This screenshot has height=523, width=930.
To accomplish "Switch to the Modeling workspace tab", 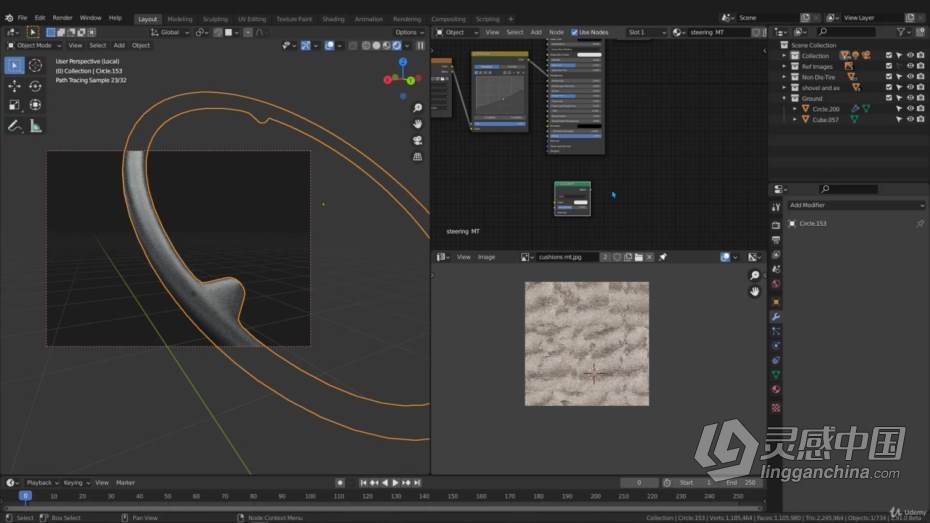I will [180, 19].
